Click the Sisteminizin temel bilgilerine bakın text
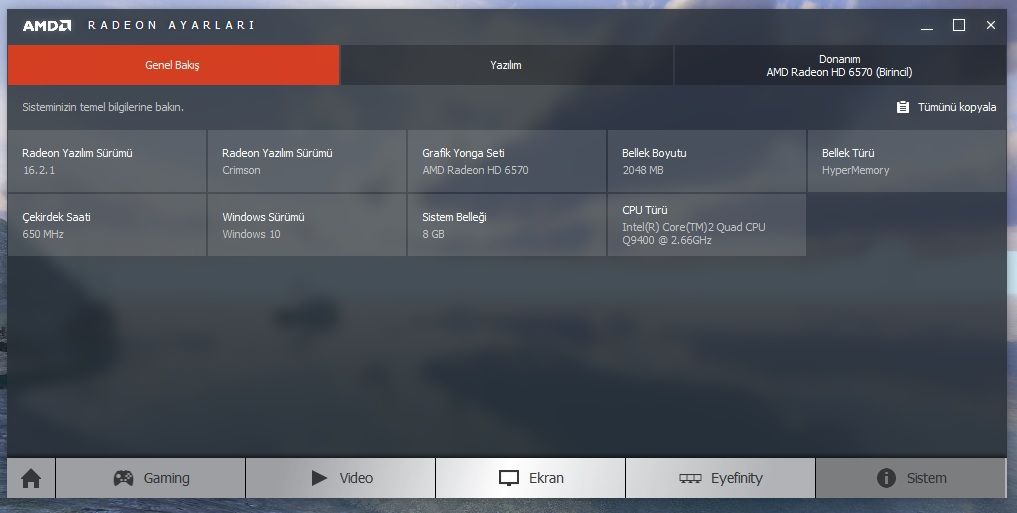 click(x=103, y=107)
